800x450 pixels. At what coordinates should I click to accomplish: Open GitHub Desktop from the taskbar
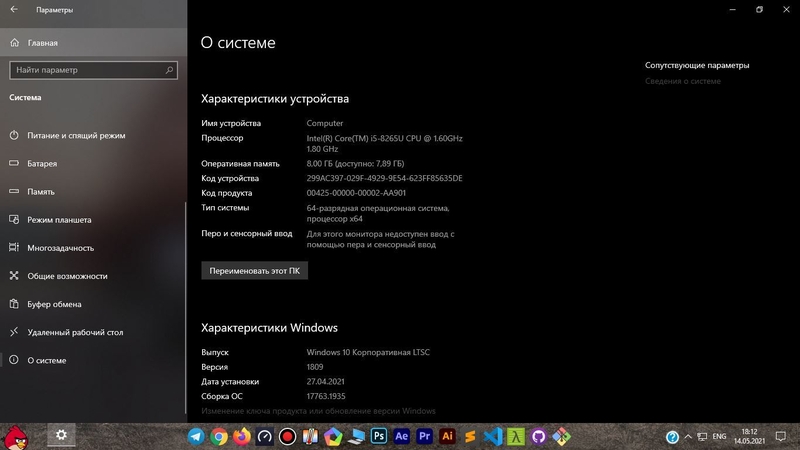click(x=538, y=436)
